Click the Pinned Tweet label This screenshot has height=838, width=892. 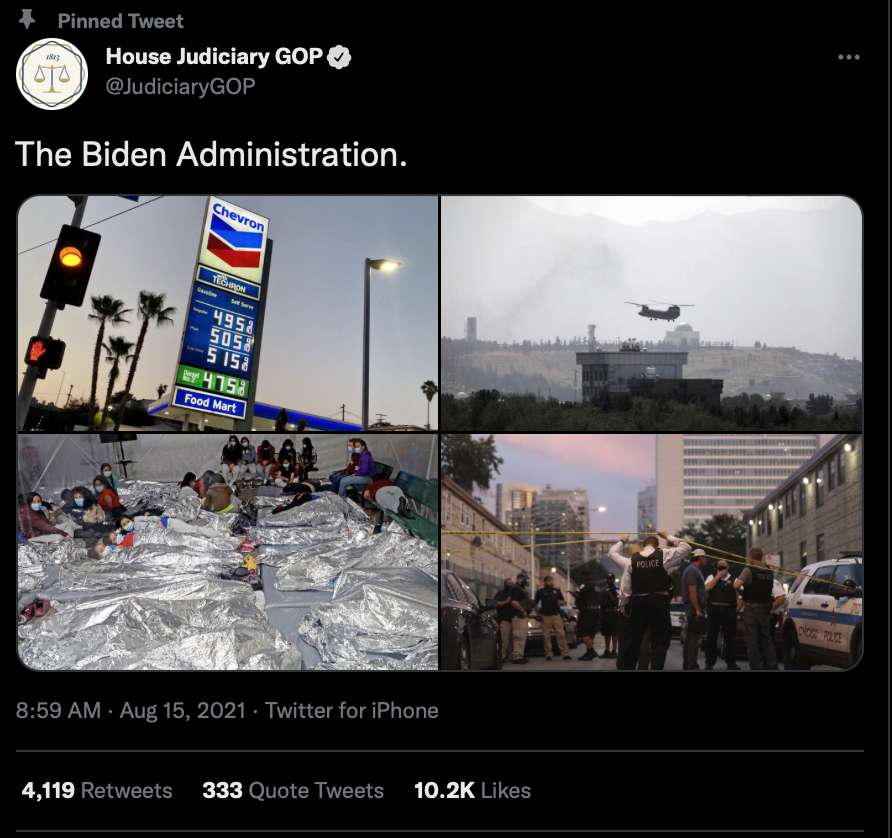coord(121,21)
